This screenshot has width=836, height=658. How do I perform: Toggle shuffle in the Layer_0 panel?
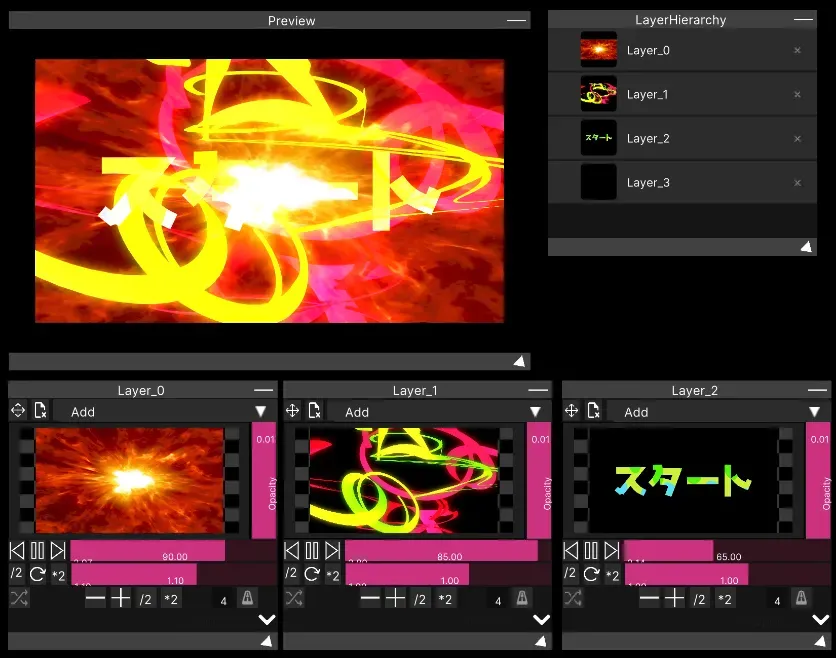click(x=18, y=598)
